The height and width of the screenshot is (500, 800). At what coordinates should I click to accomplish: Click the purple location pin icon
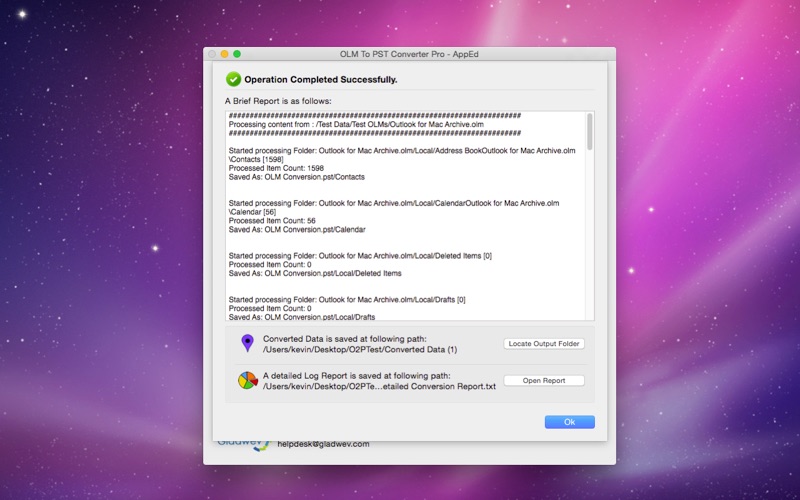click(247, 343)
